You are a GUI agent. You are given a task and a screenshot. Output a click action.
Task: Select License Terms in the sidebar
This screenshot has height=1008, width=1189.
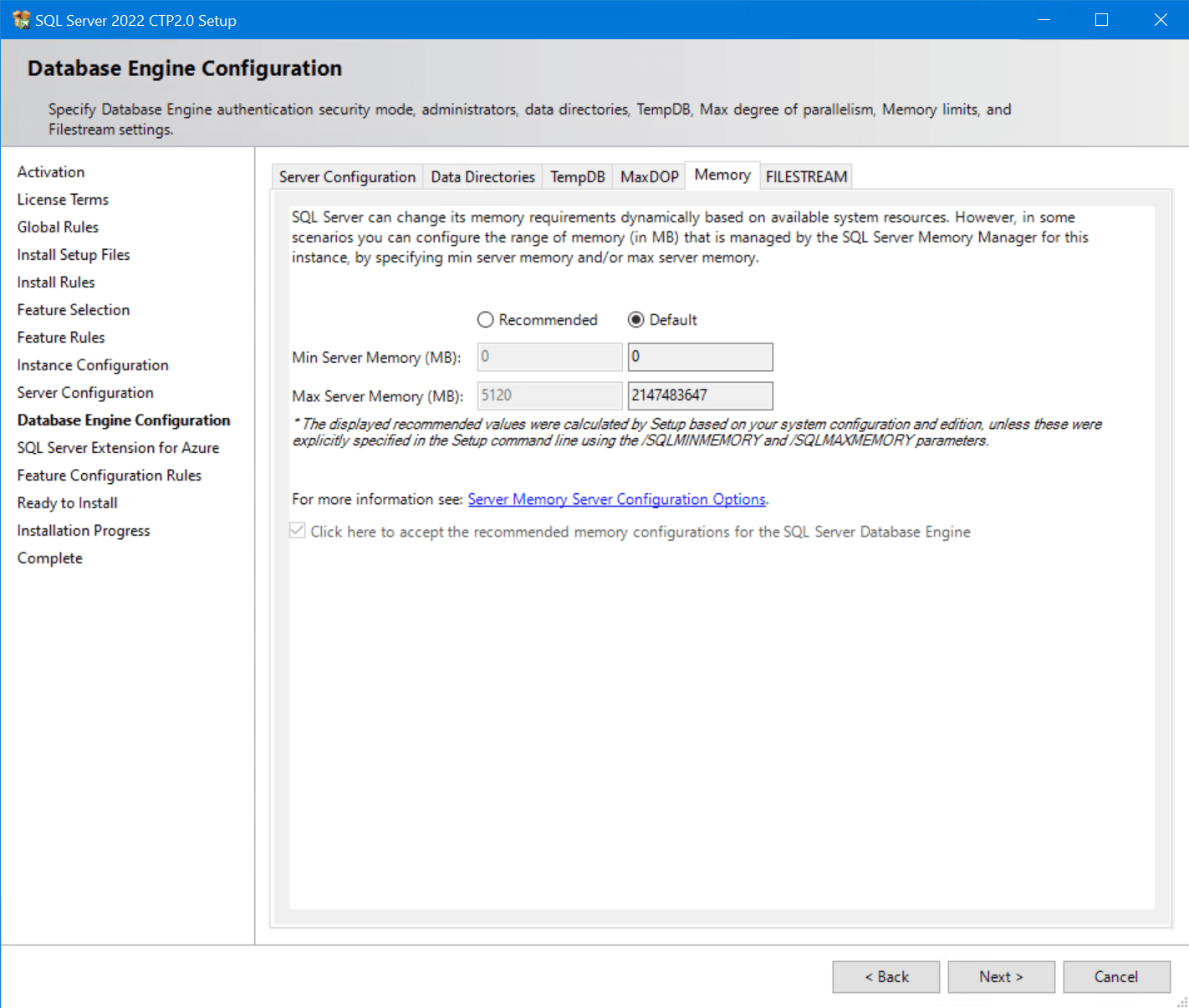(x=62, y=199)
